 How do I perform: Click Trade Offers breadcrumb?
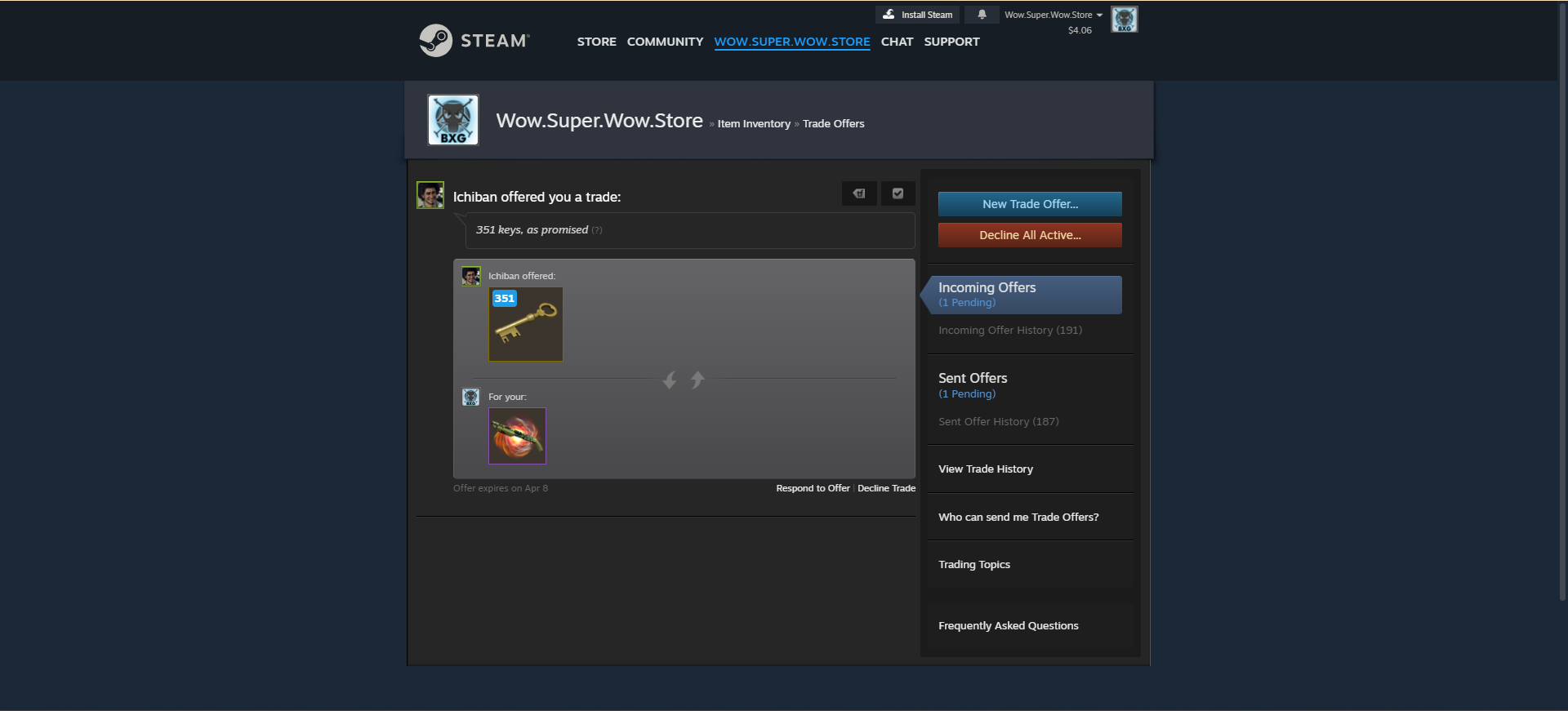(833, 124)
